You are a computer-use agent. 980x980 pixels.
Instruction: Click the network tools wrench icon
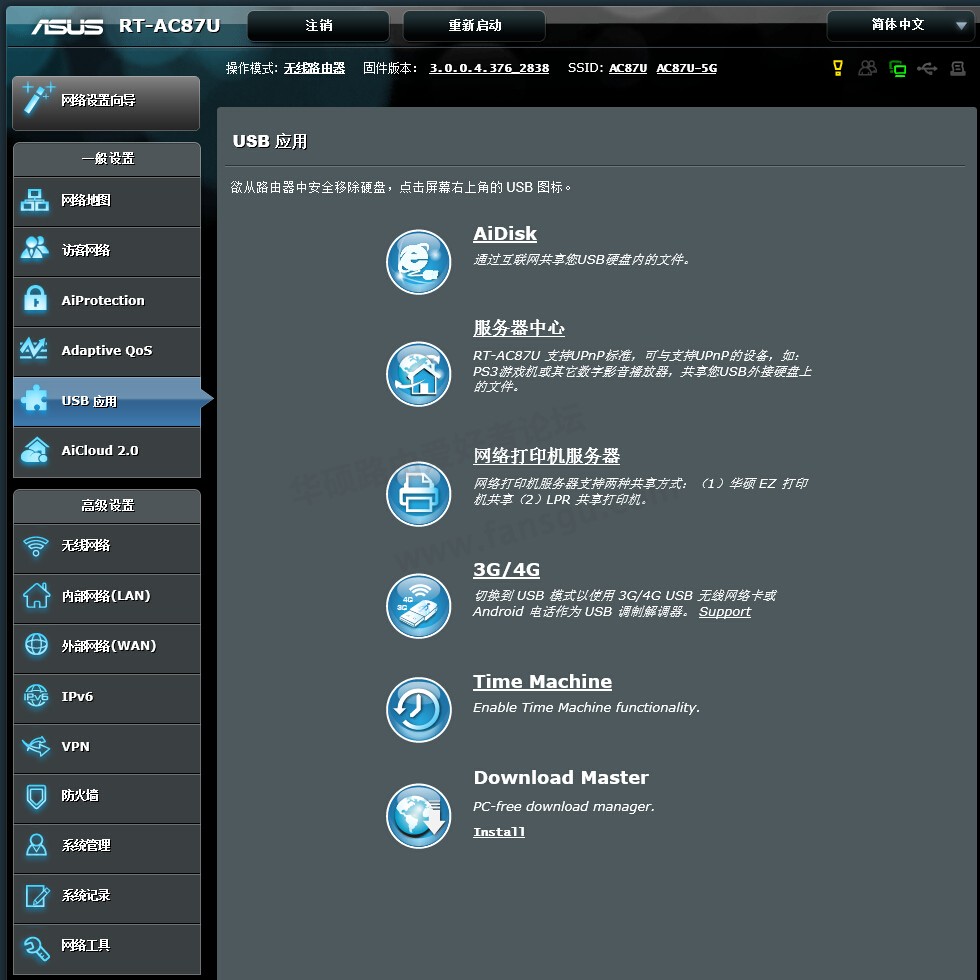pyautogui.click(x=36, y=948)
